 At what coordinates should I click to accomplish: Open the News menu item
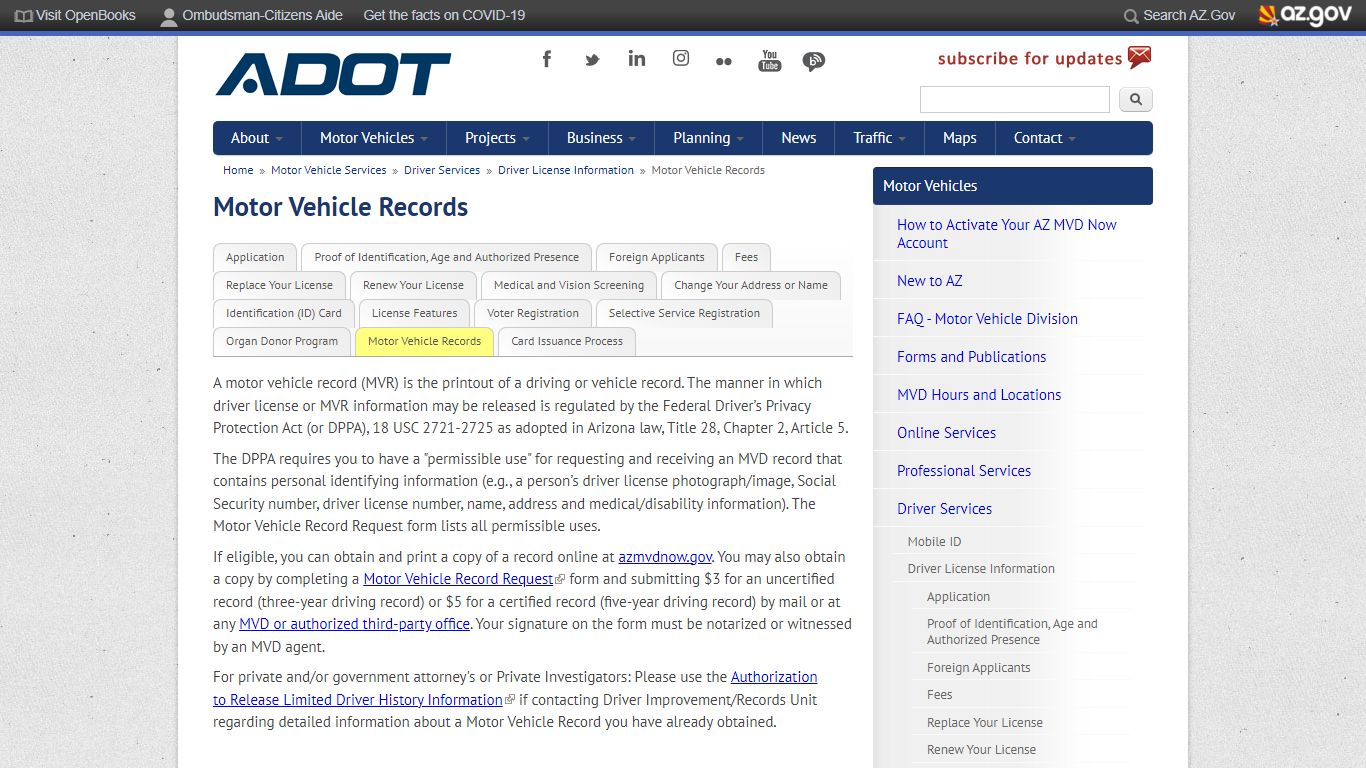799,138
